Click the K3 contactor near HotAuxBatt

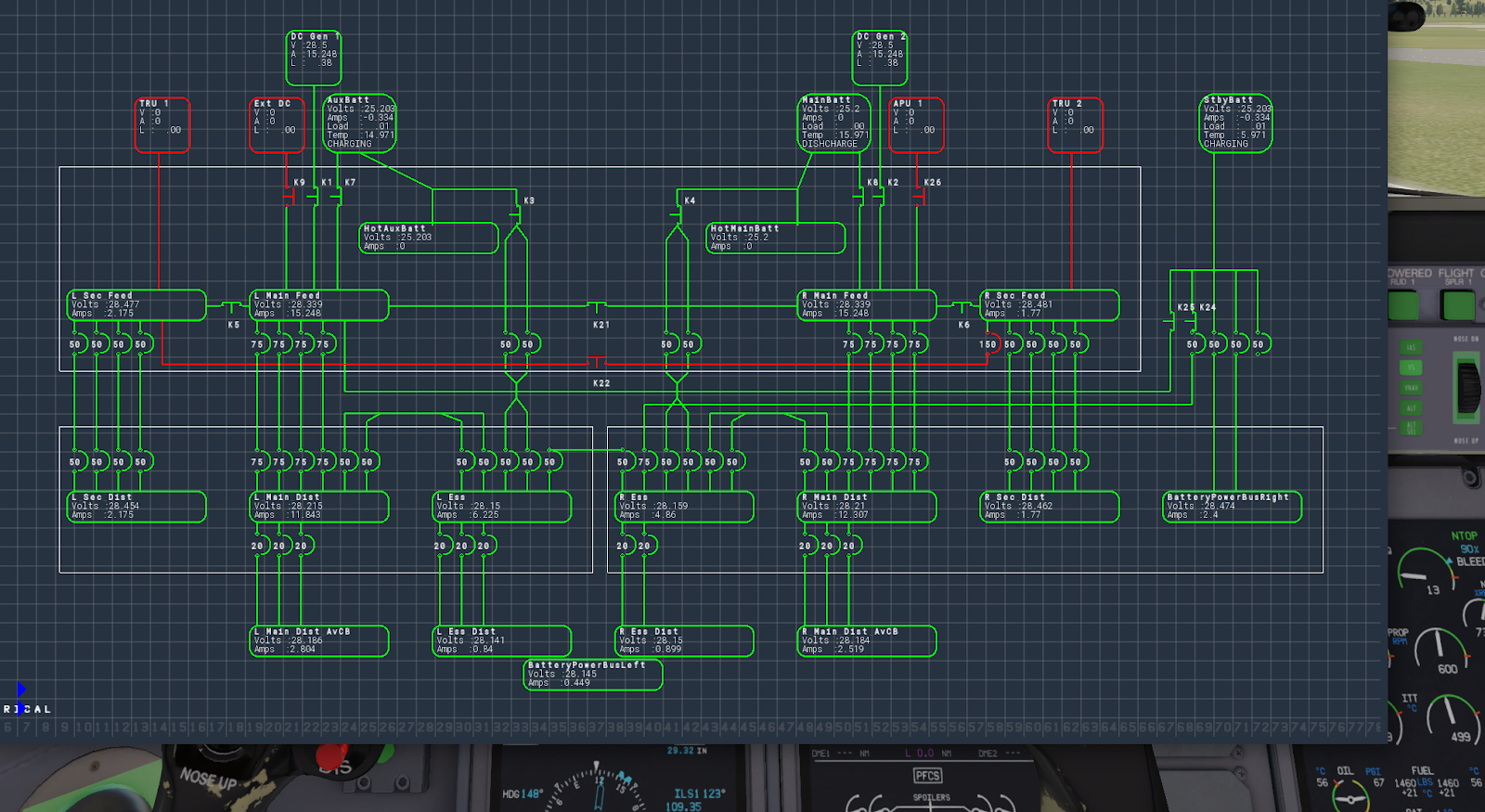pyautogui.click(x=516, y=214)
